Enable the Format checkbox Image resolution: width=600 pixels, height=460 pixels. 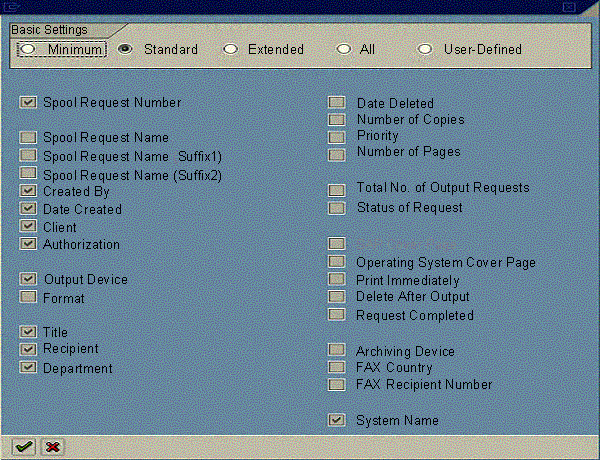pos(28,298)
